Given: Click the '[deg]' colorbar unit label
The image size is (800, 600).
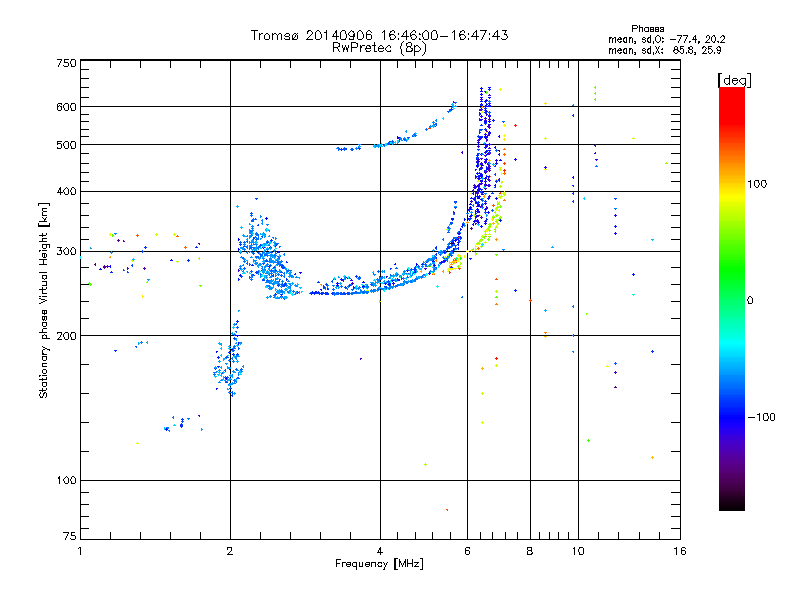Looking at the screenshot, I should pyautogui.click(x=734, y=80).
